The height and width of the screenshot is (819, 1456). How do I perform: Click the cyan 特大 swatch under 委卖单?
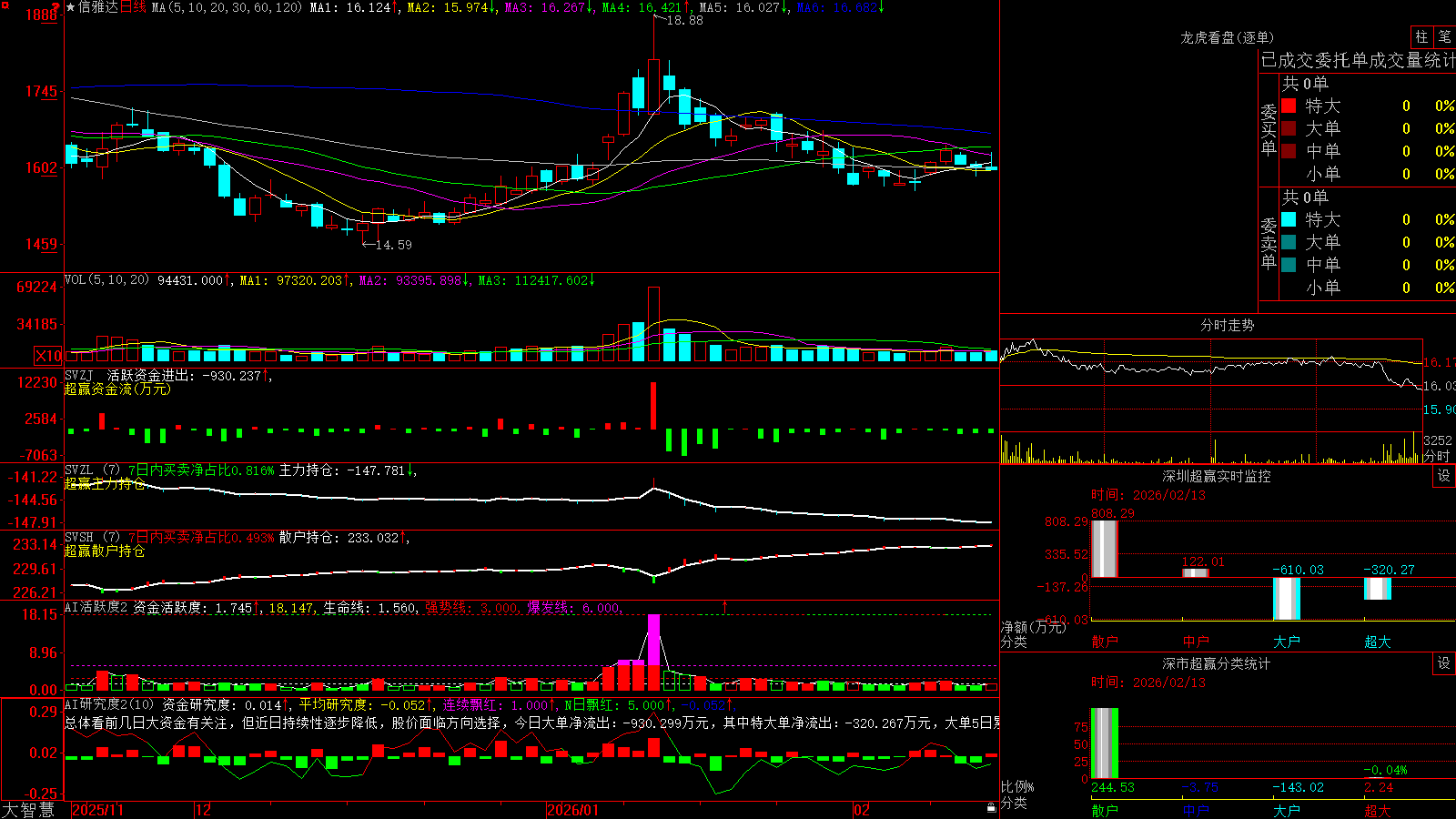click(x=1289, y=219)
